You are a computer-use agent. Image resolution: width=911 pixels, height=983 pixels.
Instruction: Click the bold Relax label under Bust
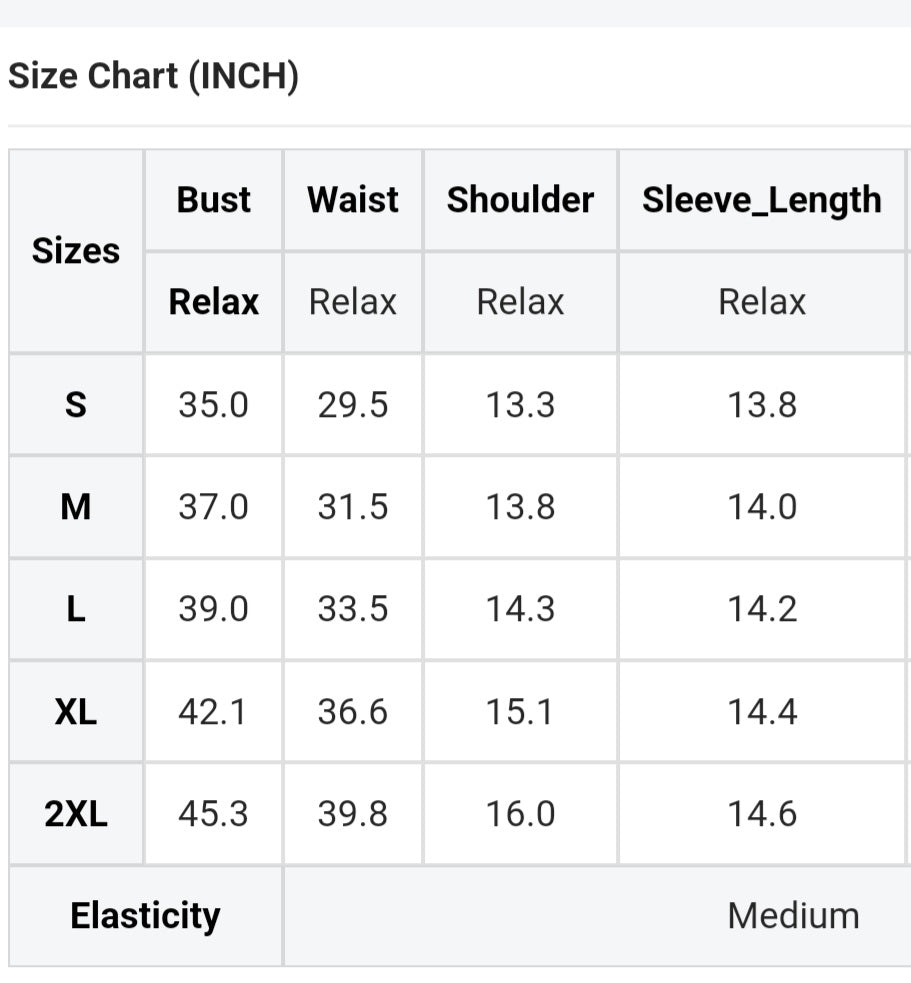click(x=213, y=302)
